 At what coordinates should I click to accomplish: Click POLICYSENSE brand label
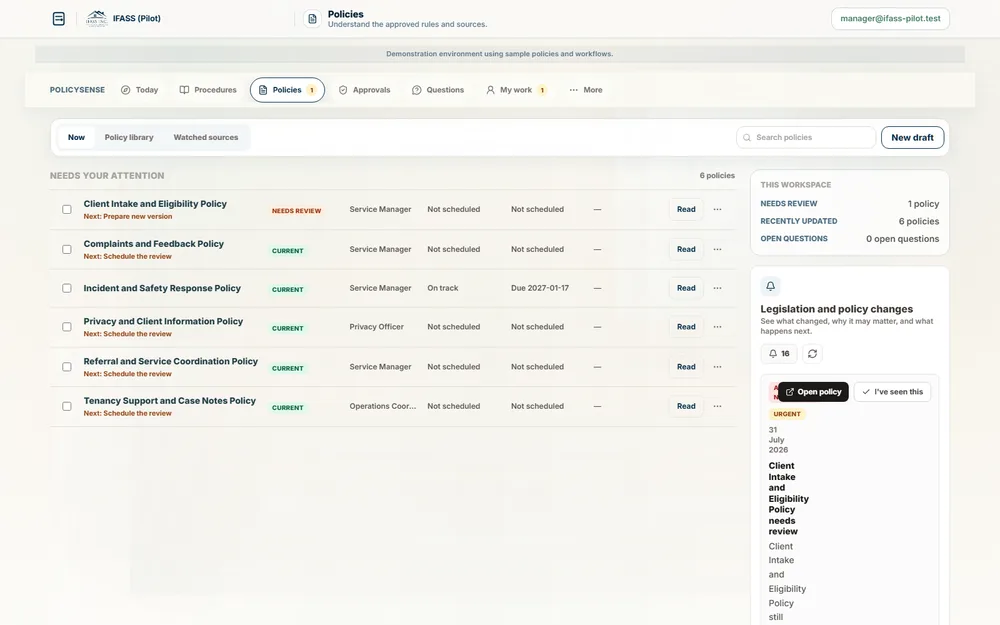[x=77, y=90]
